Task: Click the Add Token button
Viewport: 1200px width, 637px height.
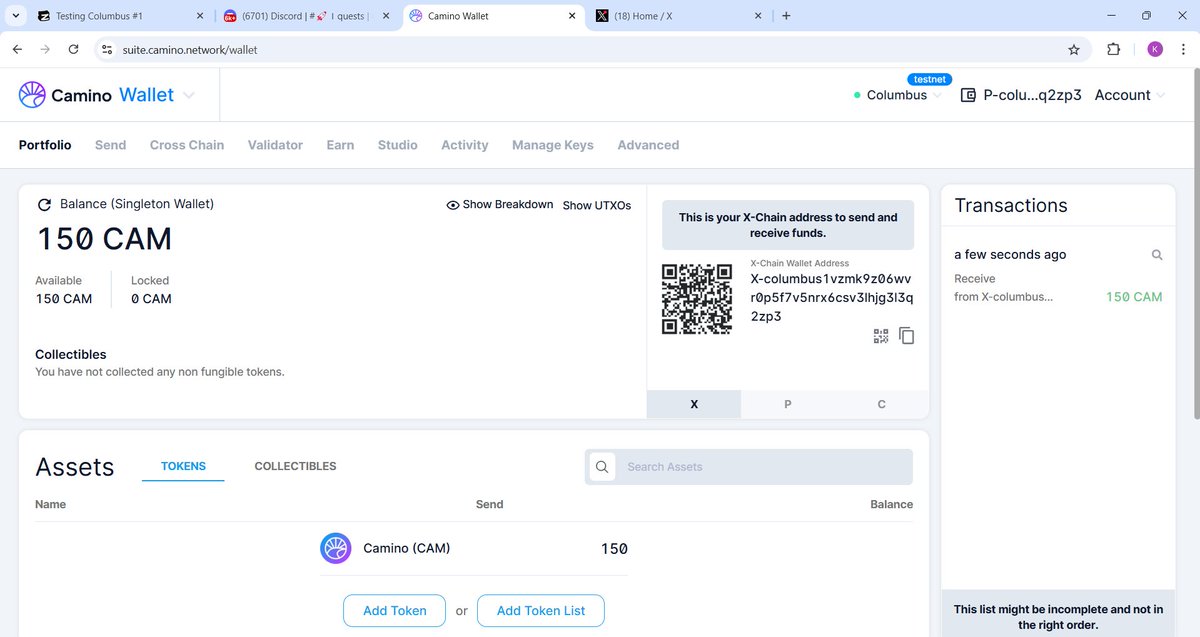Action: coord(395,611)
